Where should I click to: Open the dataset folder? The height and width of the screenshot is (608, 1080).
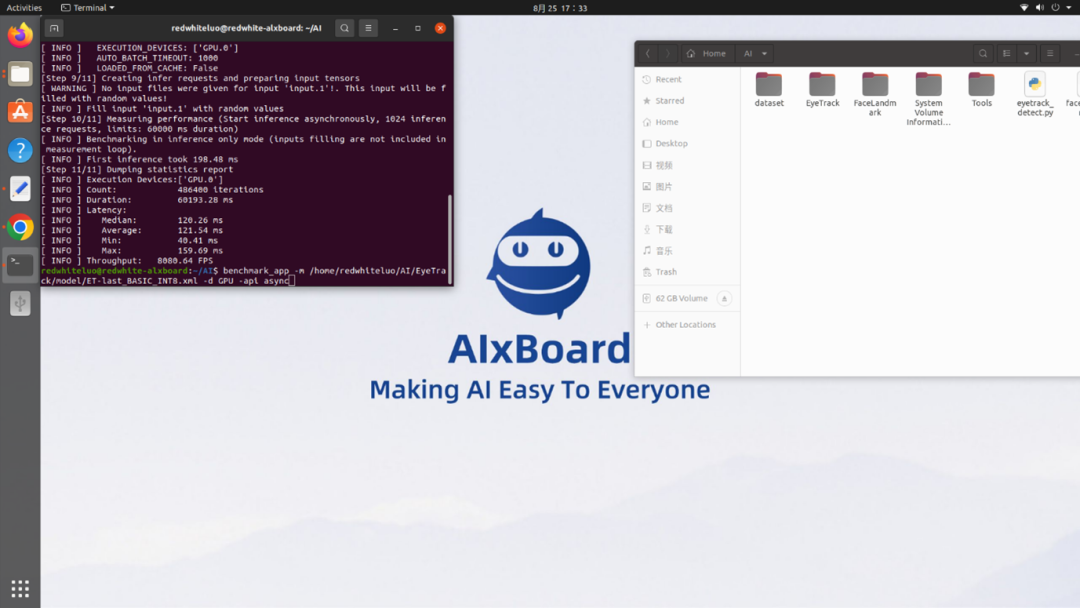click(x=769, y=90)
